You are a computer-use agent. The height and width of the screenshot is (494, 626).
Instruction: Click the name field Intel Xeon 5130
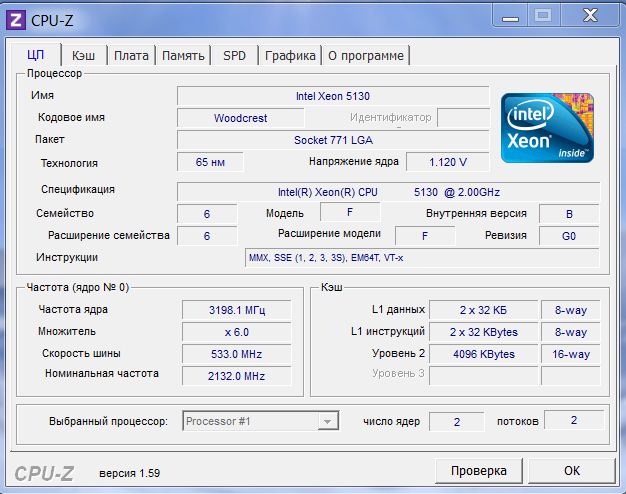333,96
